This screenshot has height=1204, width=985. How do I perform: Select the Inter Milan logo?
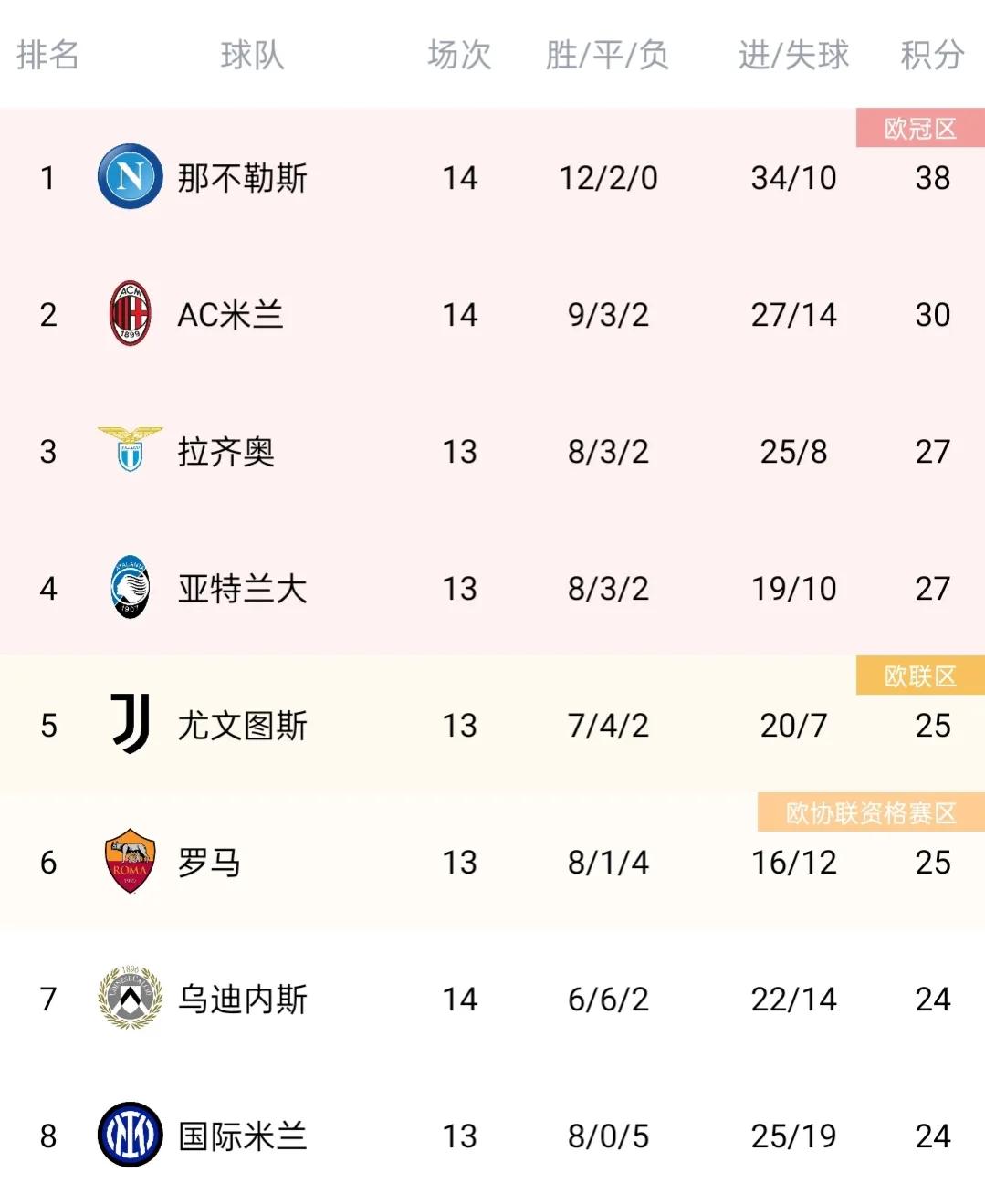131,1135
